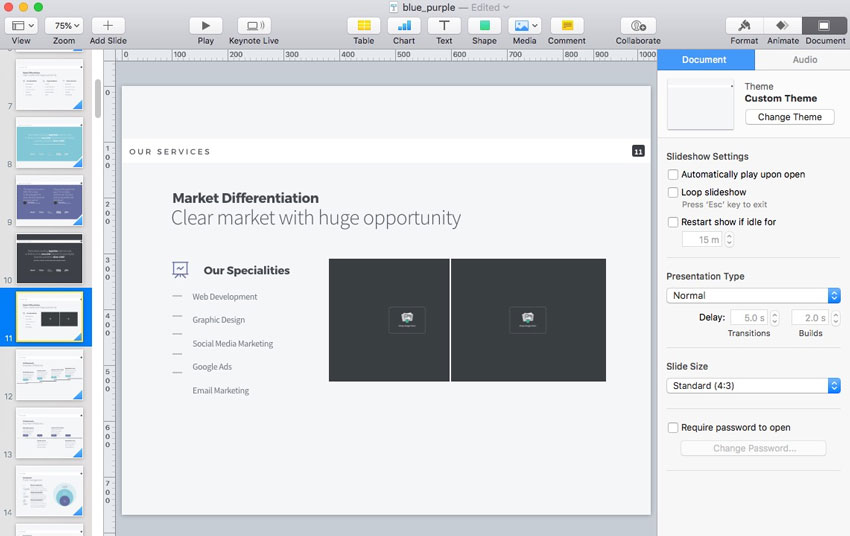Viewport: 850px width, 536px height.
Task: Enable Require password to open
Action: (x=673, y=428)
